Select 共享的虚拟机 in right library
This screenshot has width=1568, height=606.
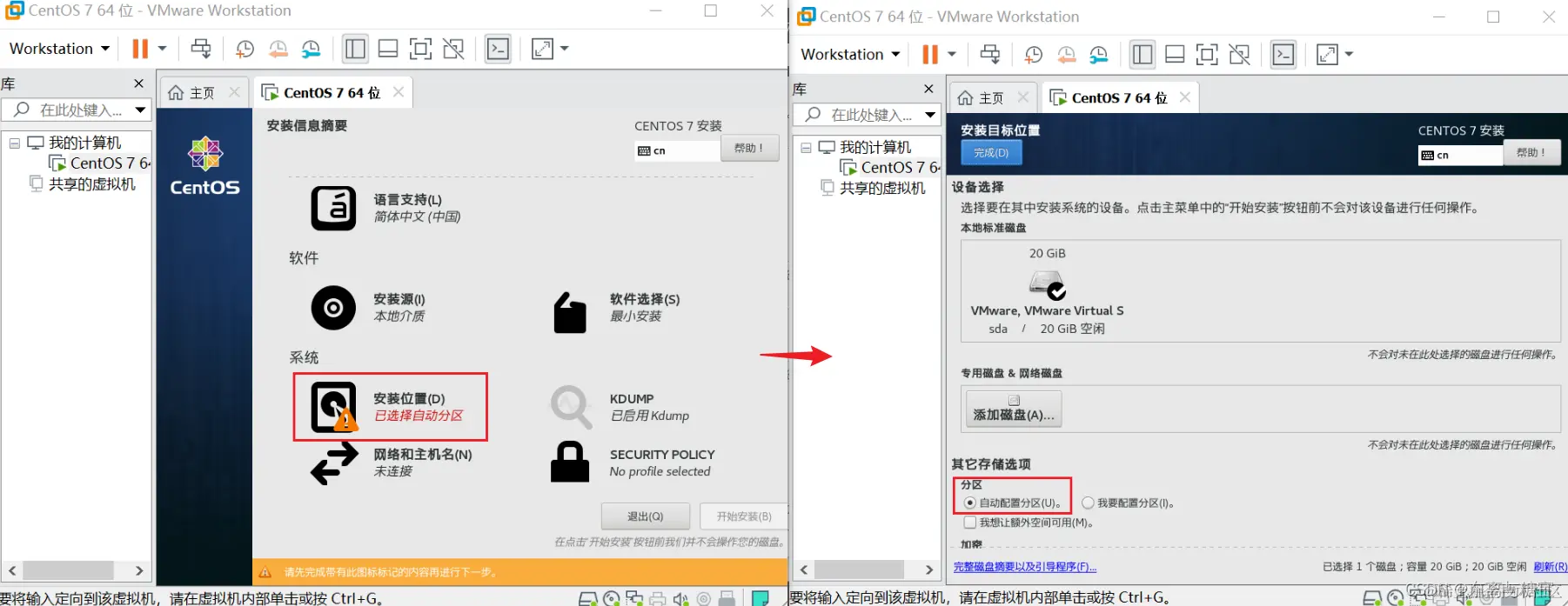[873, 188]
